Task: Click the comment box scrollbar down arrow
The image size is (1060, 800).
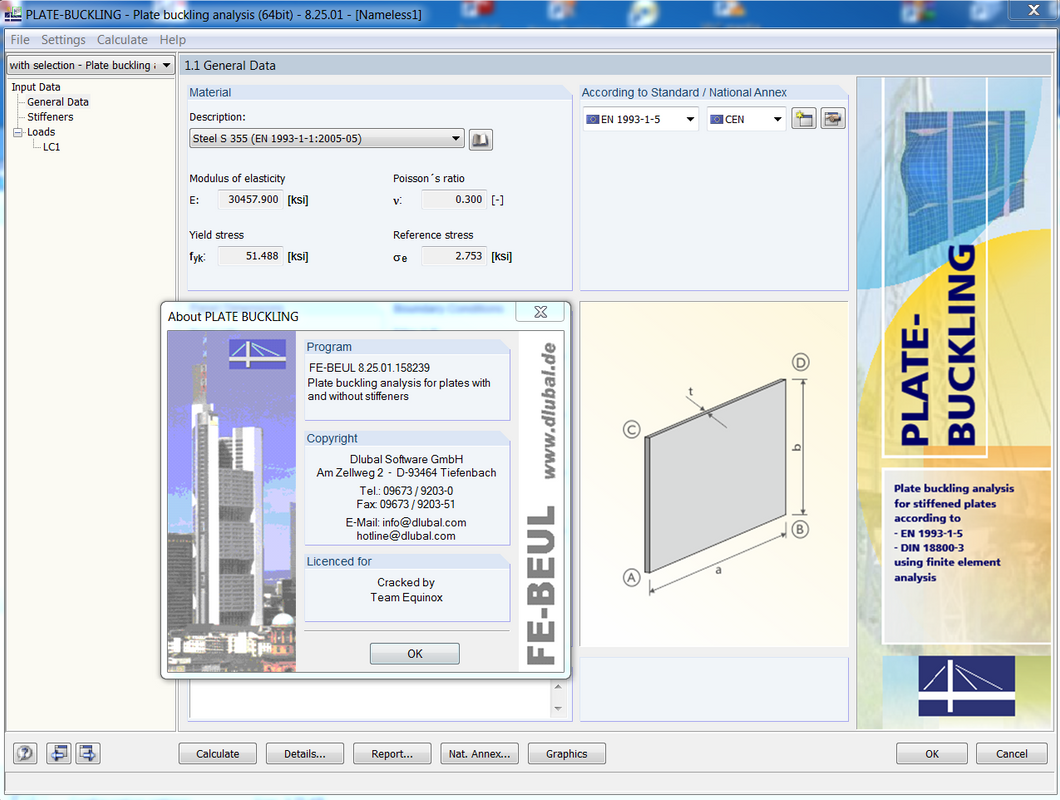Action: (x=558, y=709)
